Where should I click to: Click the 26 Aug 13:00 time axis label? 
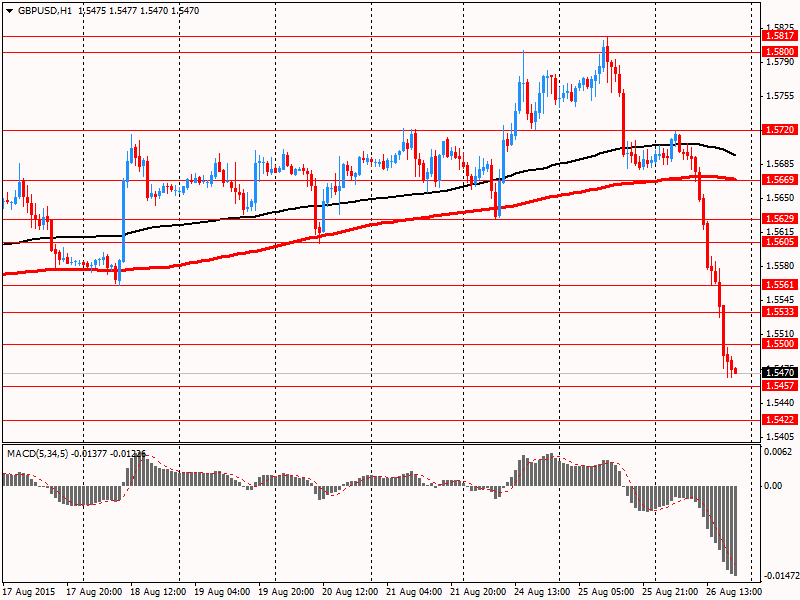(735, 592)
